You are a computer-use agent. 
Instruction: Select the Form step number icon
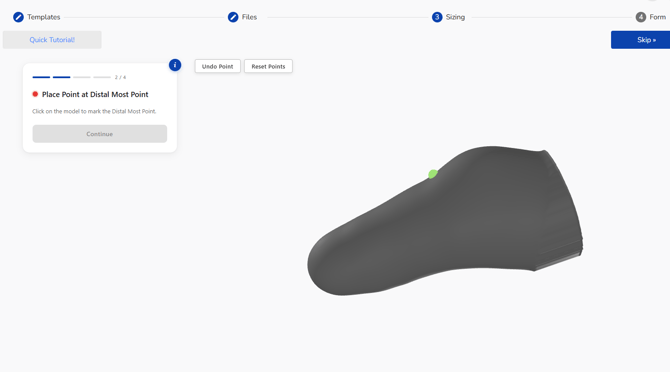coord(641,17)
